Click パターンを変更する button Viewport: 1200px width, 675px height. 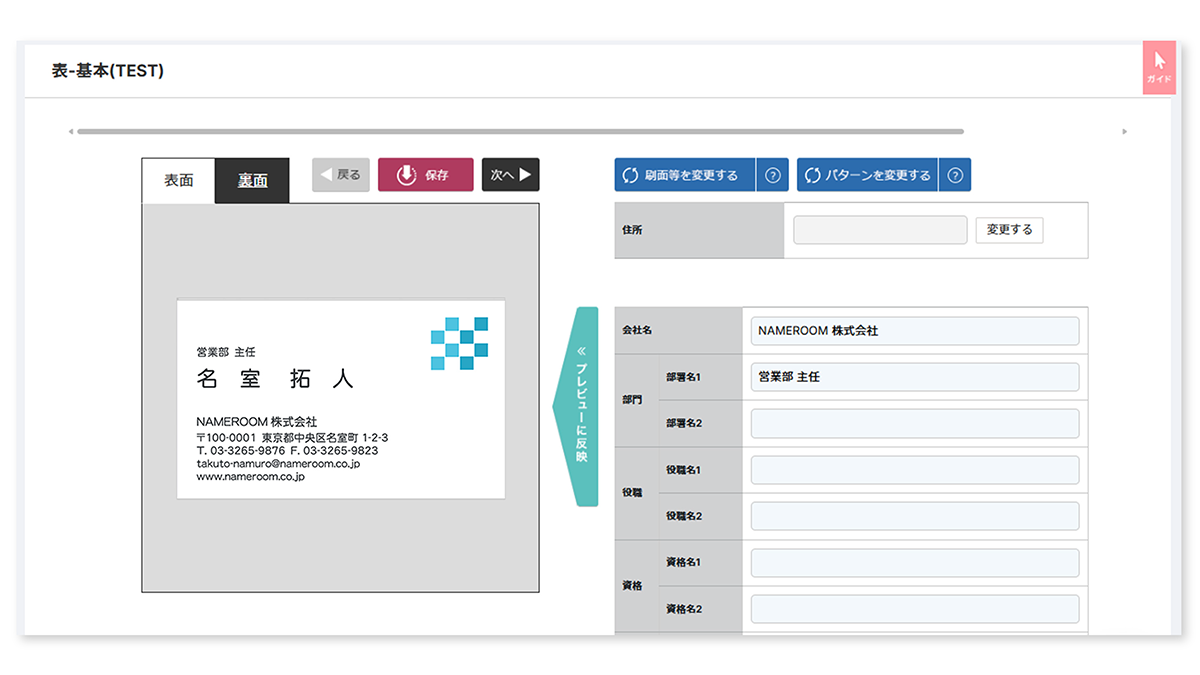coord(868,175)
